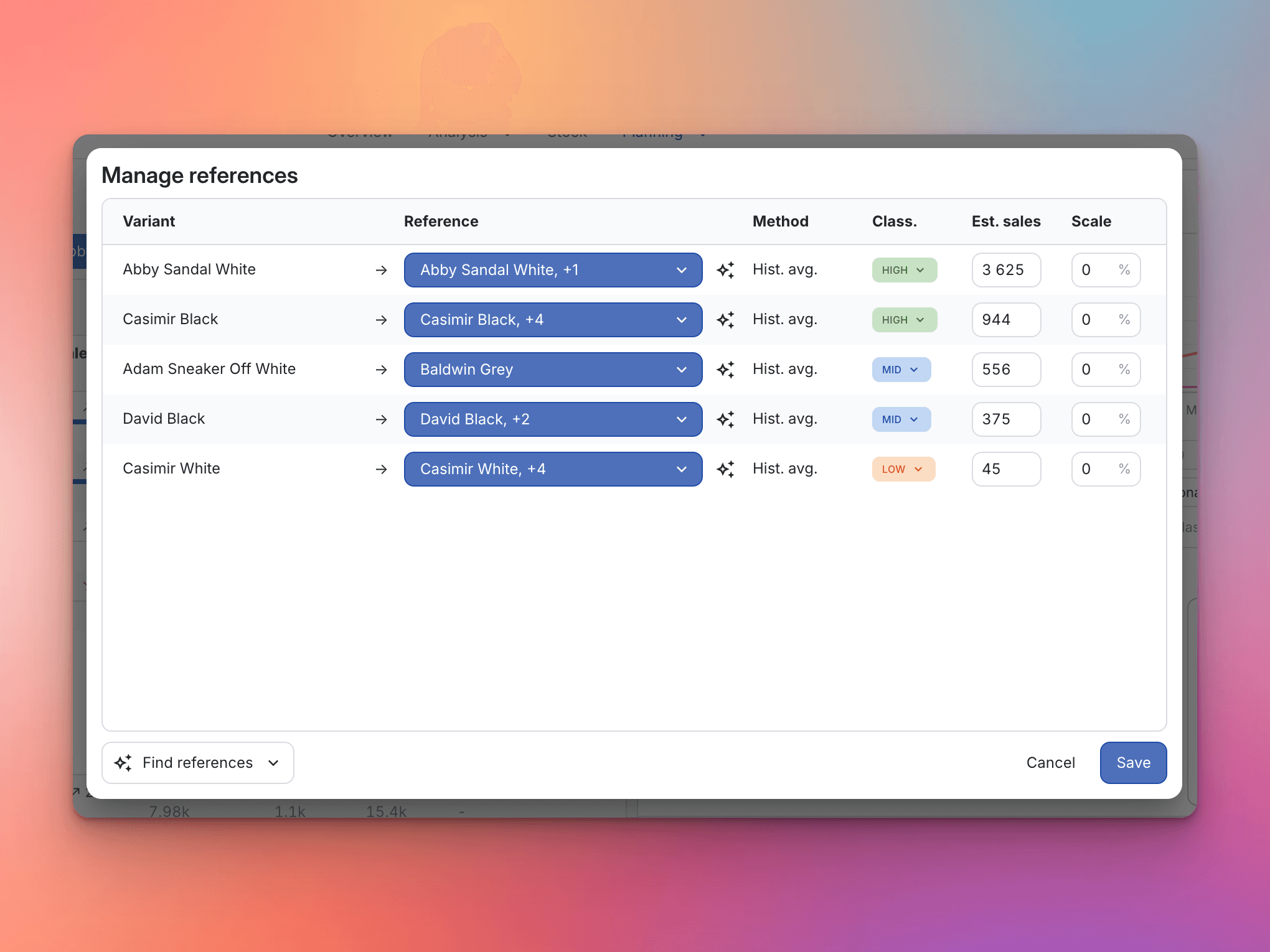The image size is (1270, 952).
Task: Click arrow icon beside Casimir White variant
Action: click(382, 469)
